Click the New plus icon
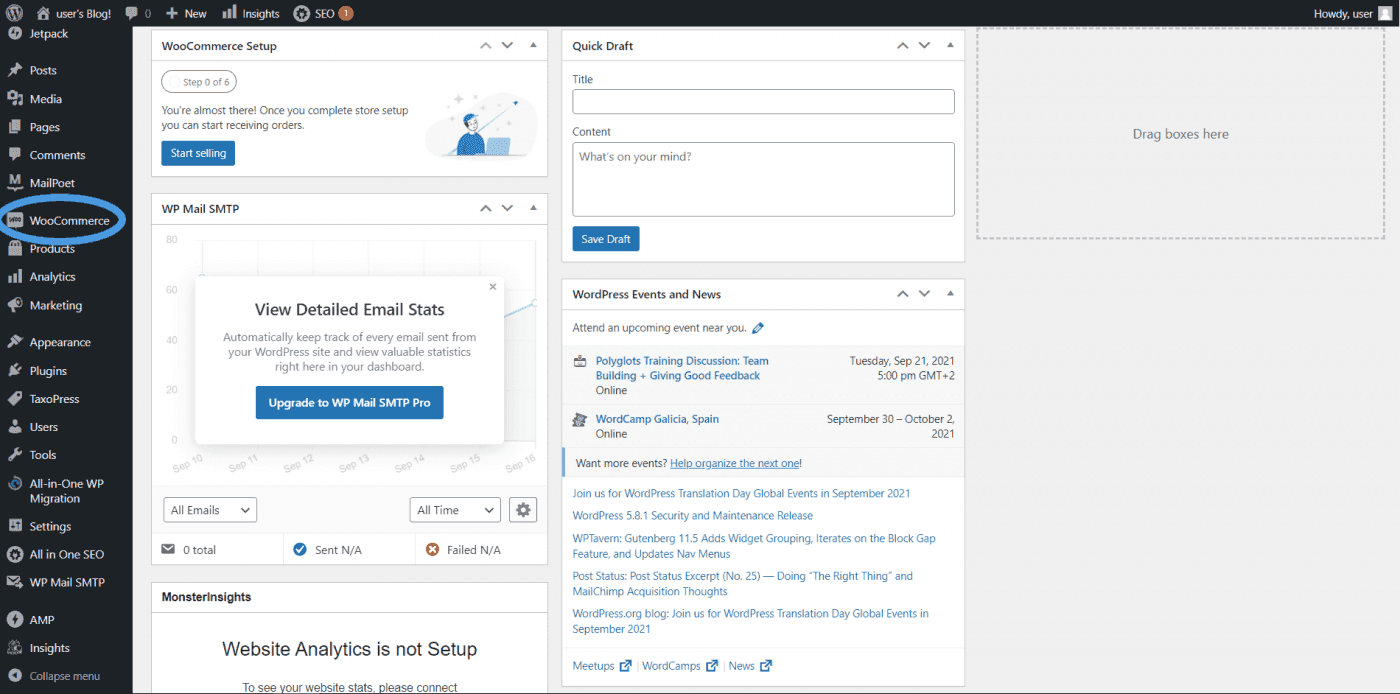The width and height of the screenshot is (1400, 694). [x=172, y=13]
